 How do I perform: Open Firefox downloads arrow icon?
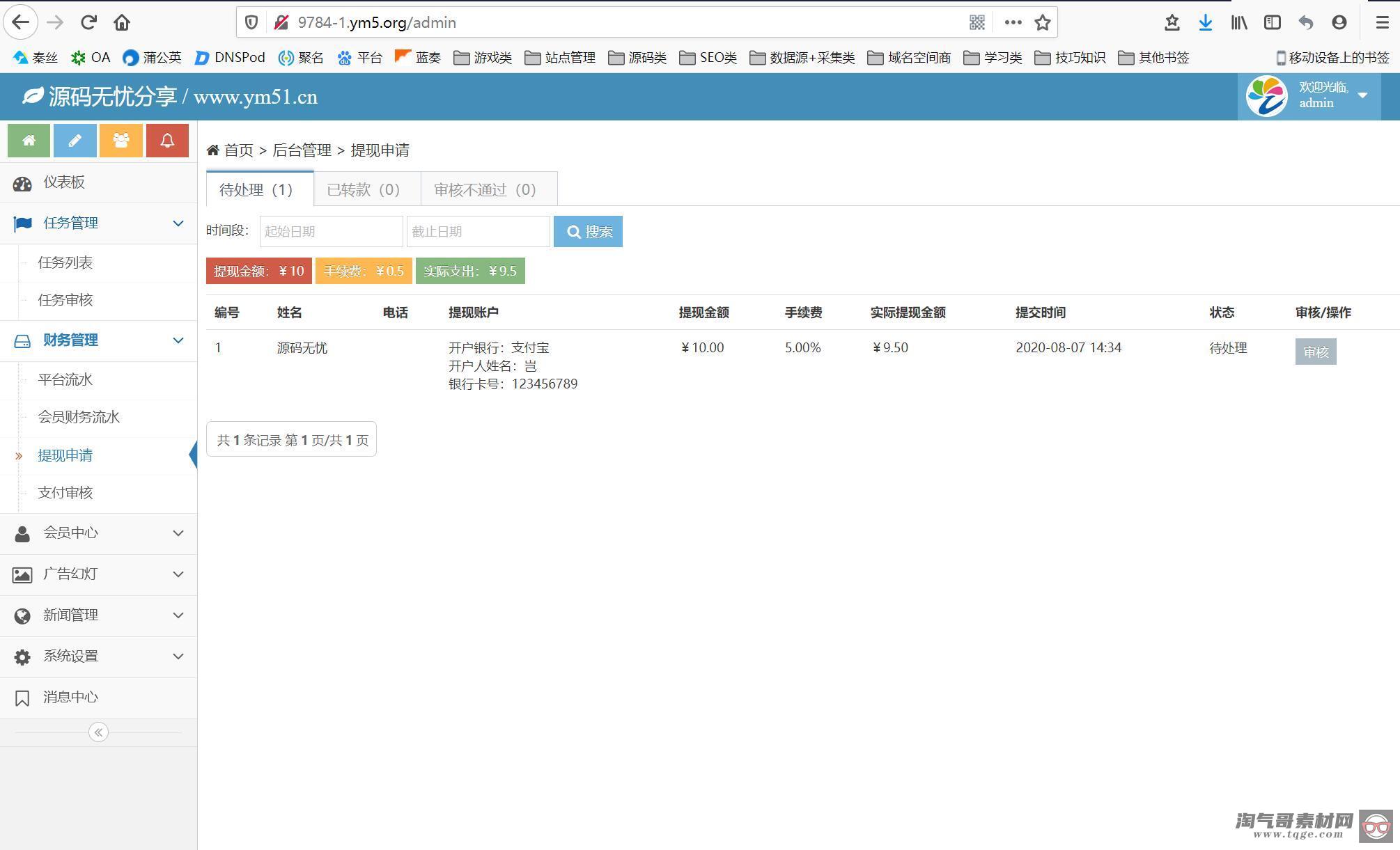(1206, 22)
